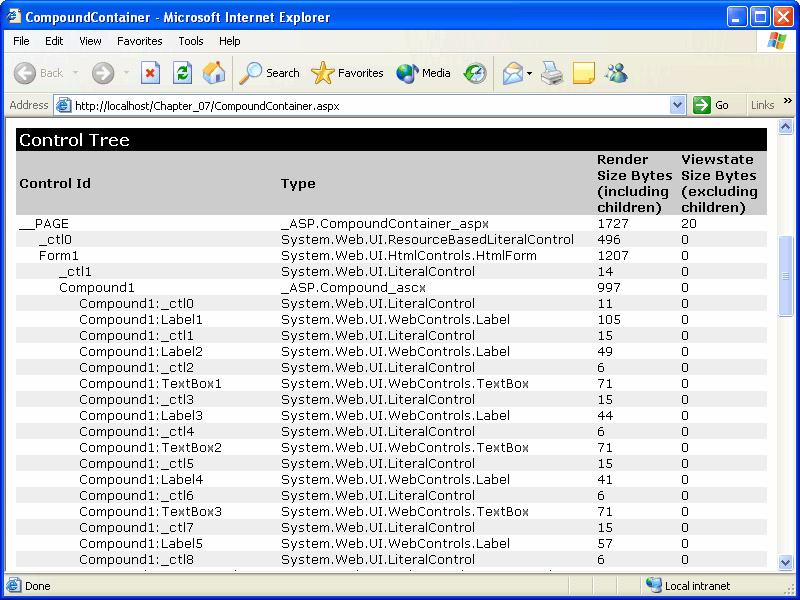
Task: Open the View menu
Action: pos(90,41)
